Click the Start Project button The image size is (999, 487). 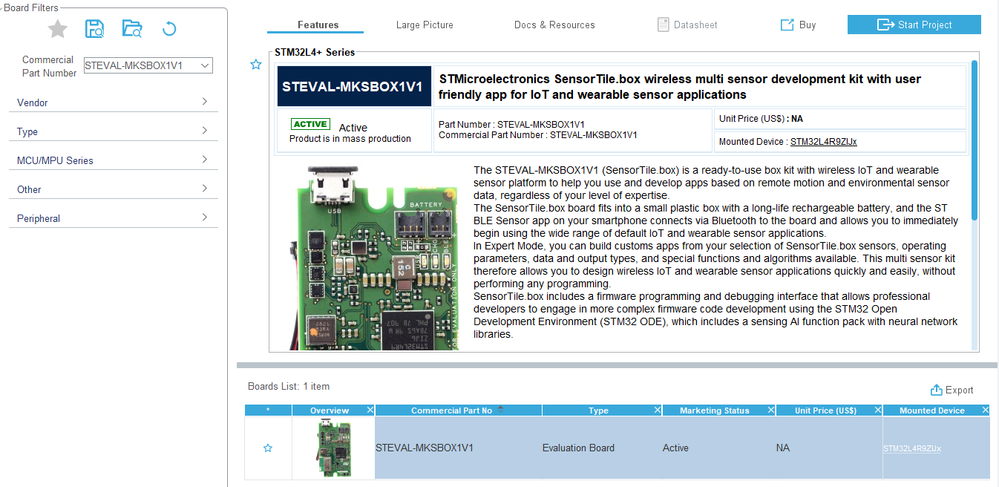[x=914, y=25]
